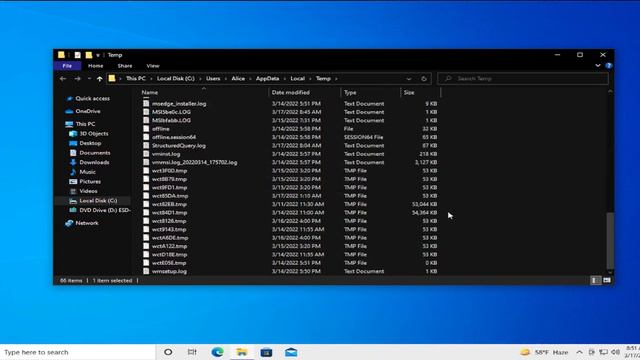
Task: Open the File ribbon tab
Action: [x=67, y=66]
